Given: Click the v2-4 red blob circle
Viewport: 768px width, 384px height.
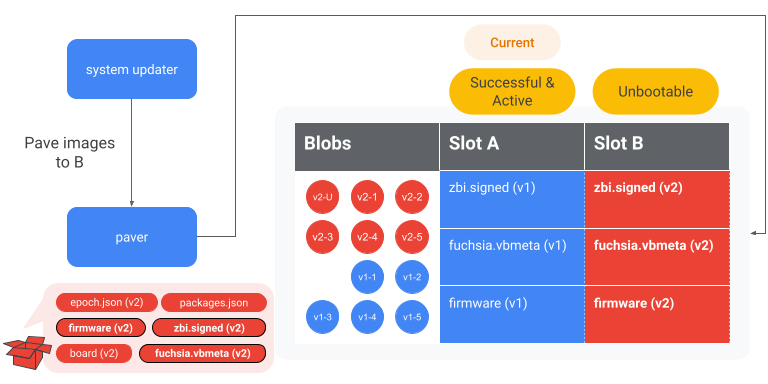Looking at the screenshot, I should pos(367,237).
